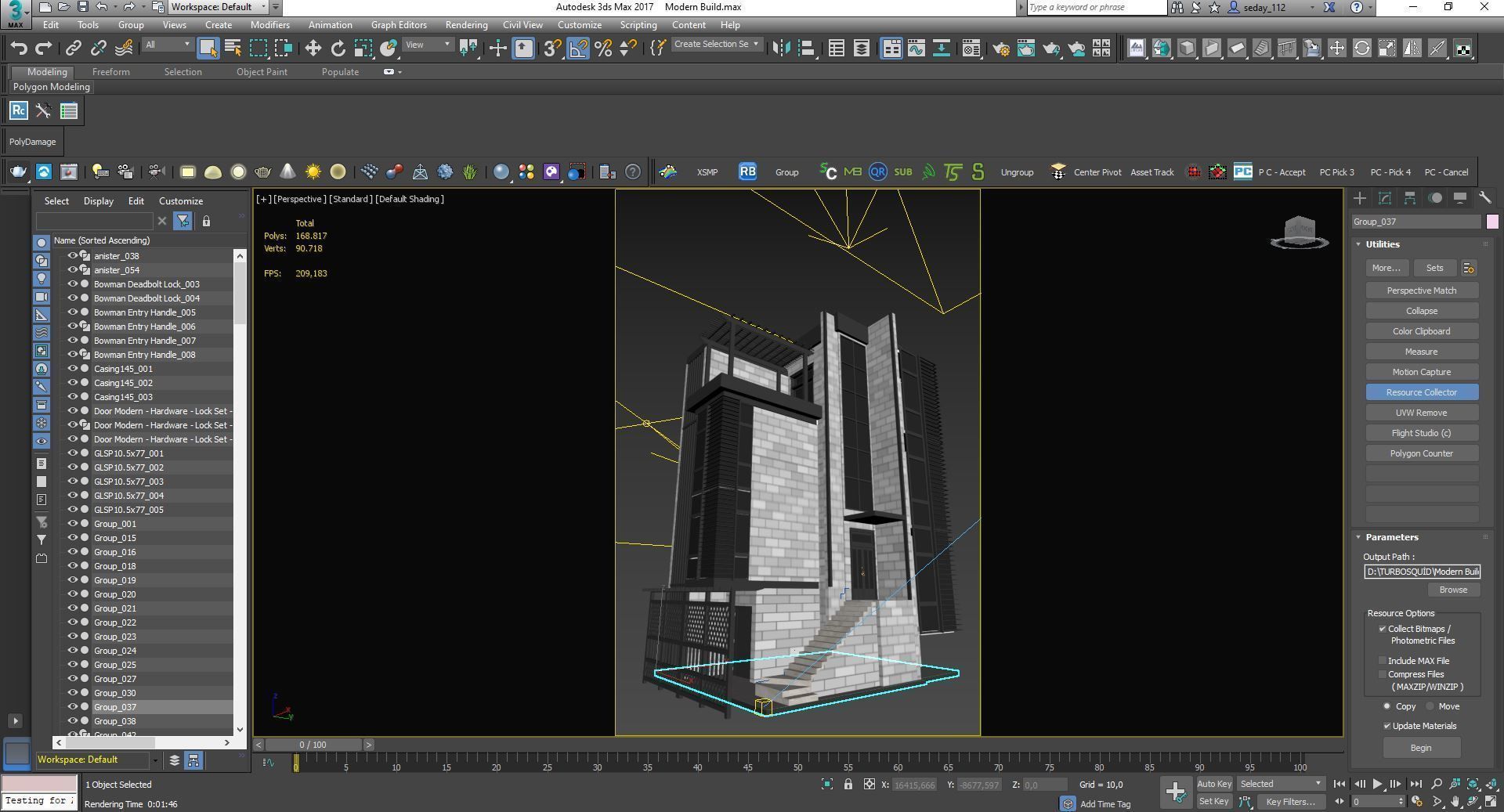
Task: Select the Move radio button
Action: pyautogui.click(x=1430, y=706)
